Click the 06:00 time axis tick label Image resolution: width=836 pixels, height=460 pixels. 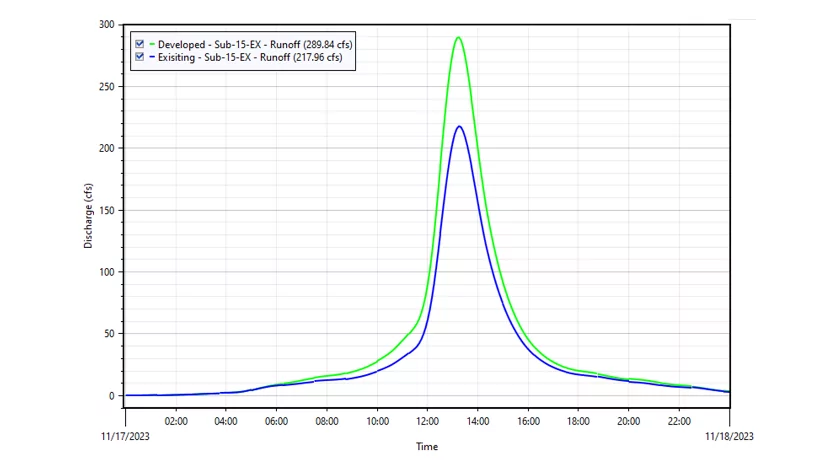276,422
